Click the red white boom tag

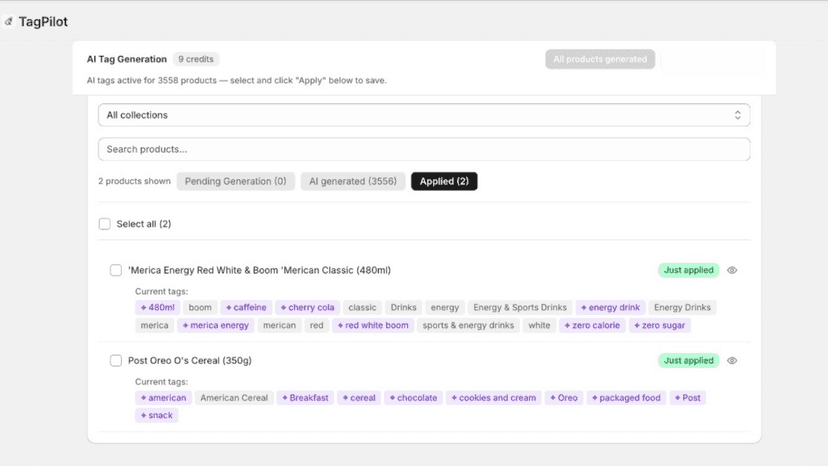[x=373, y=325]
